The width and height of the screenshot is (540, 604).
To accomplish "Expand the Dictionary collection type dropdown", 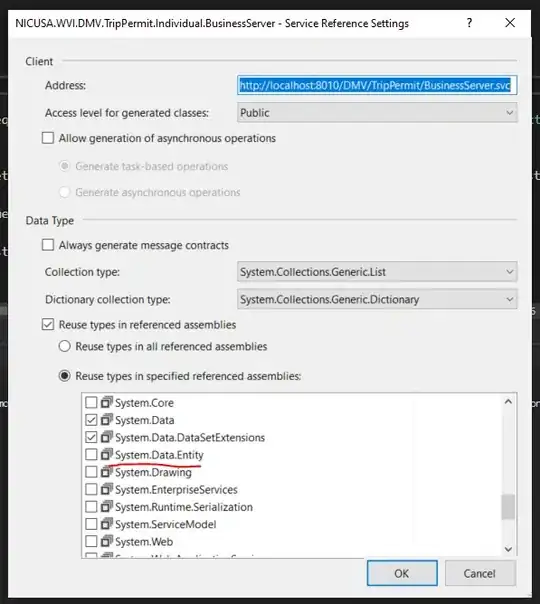I will click(377, 299).
